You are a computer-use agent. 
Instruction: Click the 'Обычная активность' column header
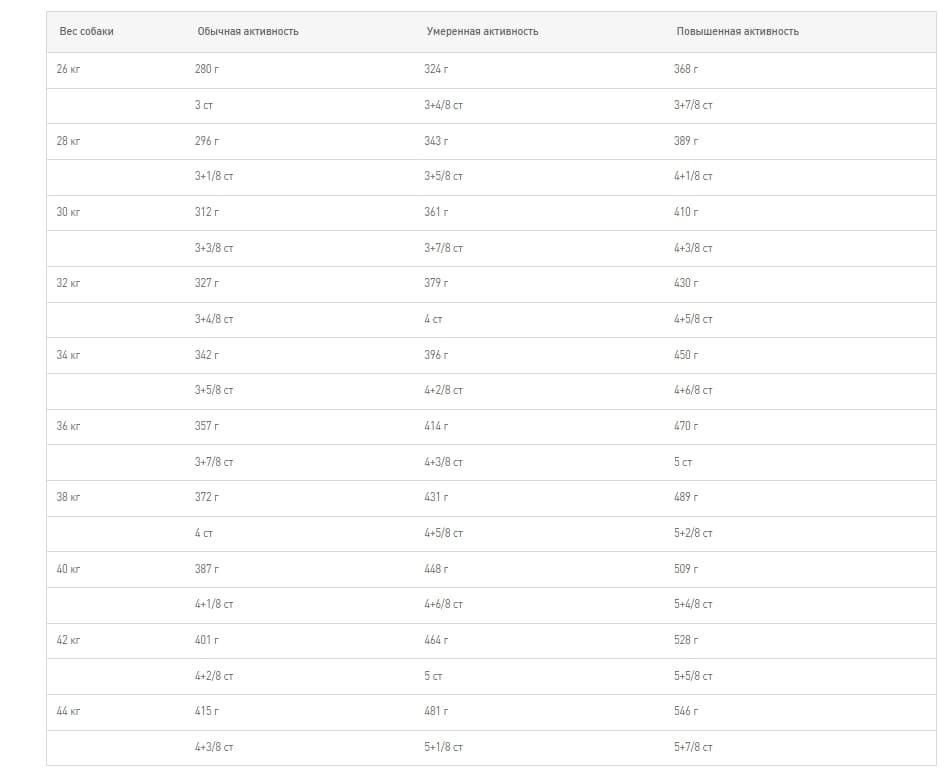tap(248, 32)
